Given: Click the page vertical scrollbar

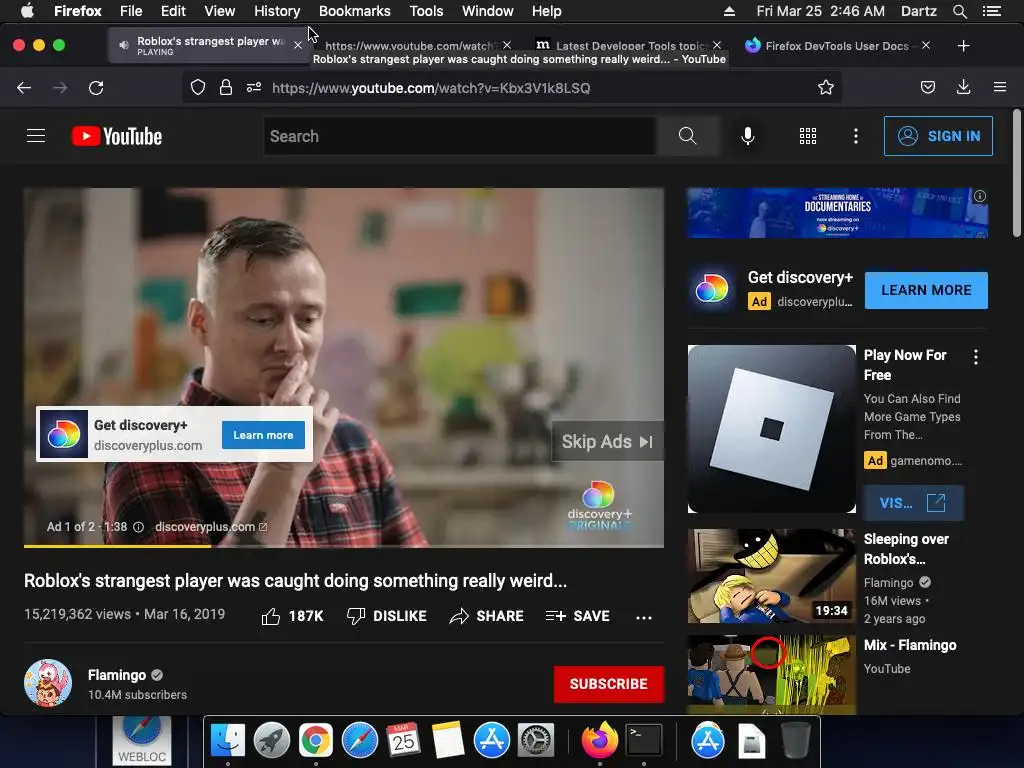Looking at the screenshot, I should pos(1016,173).
